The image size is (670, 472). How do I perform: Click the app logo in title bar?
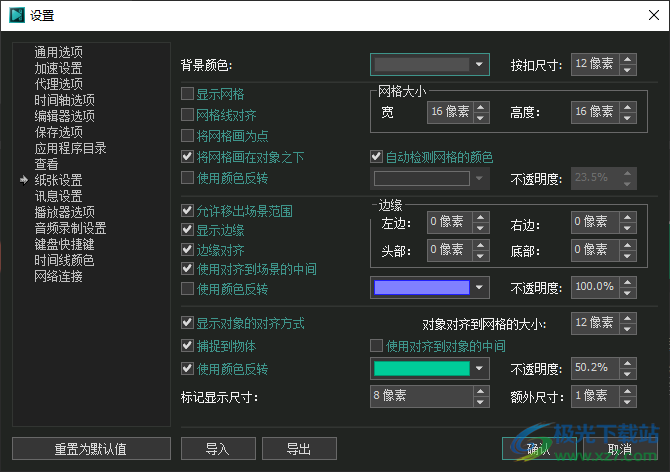tap(17, 15)
